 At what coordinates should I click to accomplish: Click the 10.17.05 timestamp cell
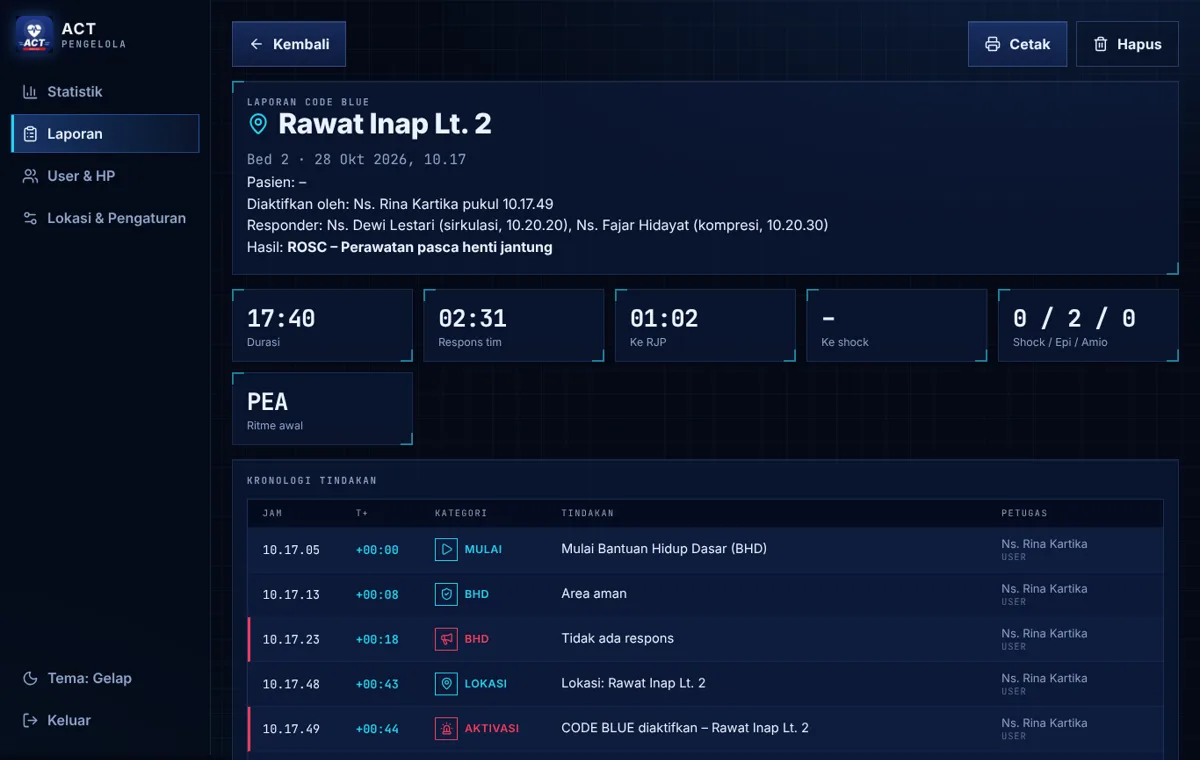(x=291, y=550)
